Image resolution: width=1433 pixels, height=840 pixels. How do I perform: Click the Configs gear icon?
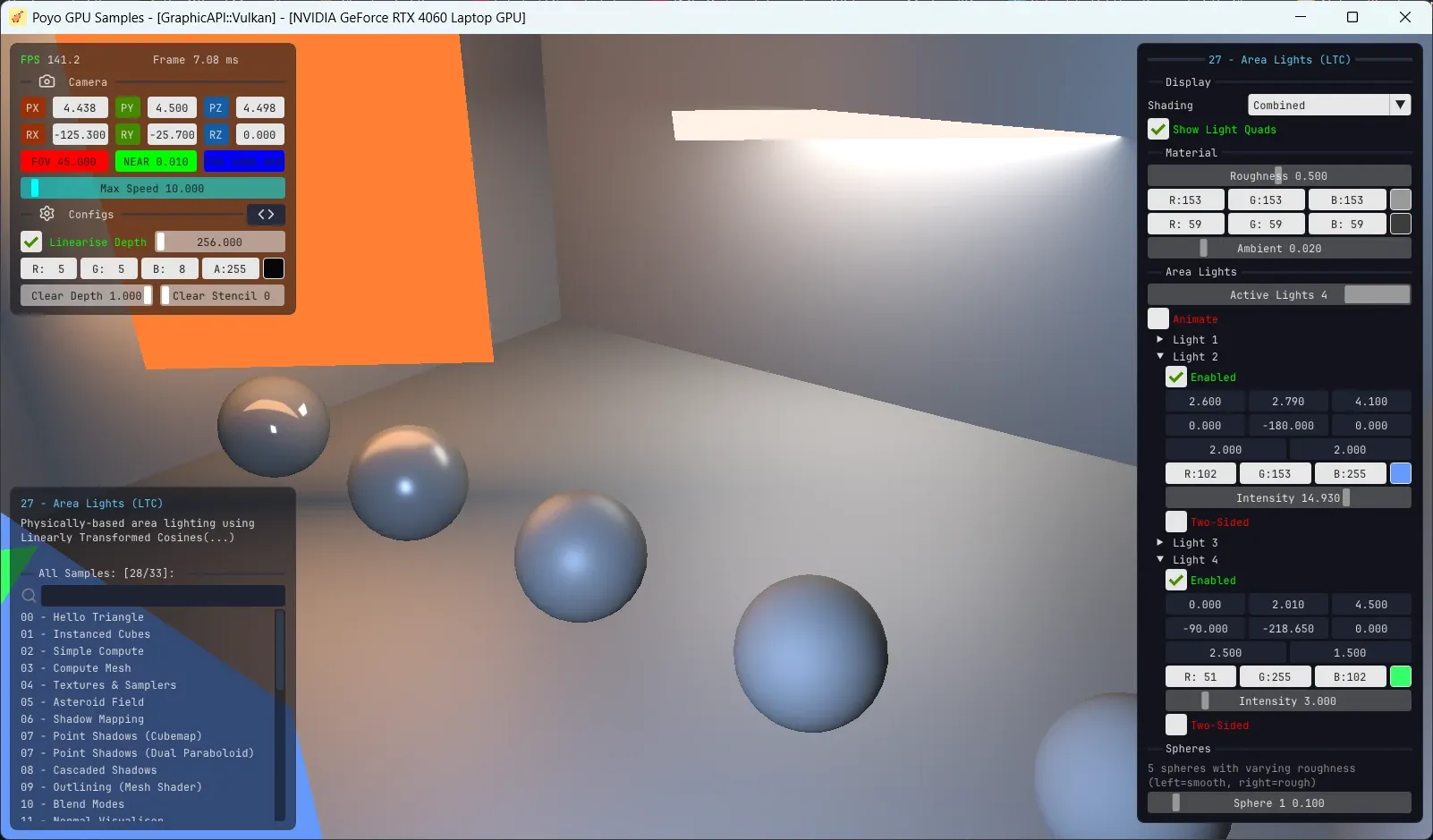click(47, 214)
